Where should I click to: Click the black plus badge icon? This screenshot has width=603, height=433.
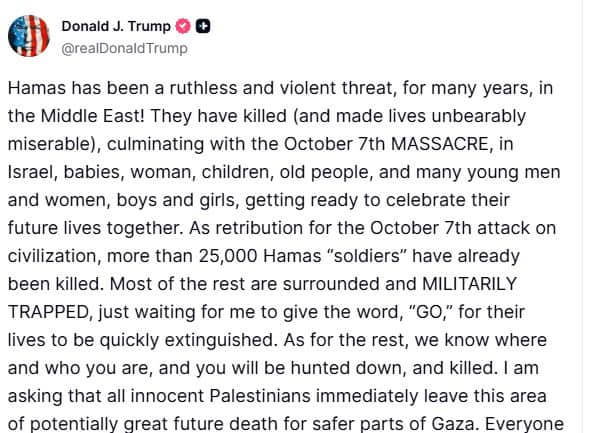(x=202, y=27)
